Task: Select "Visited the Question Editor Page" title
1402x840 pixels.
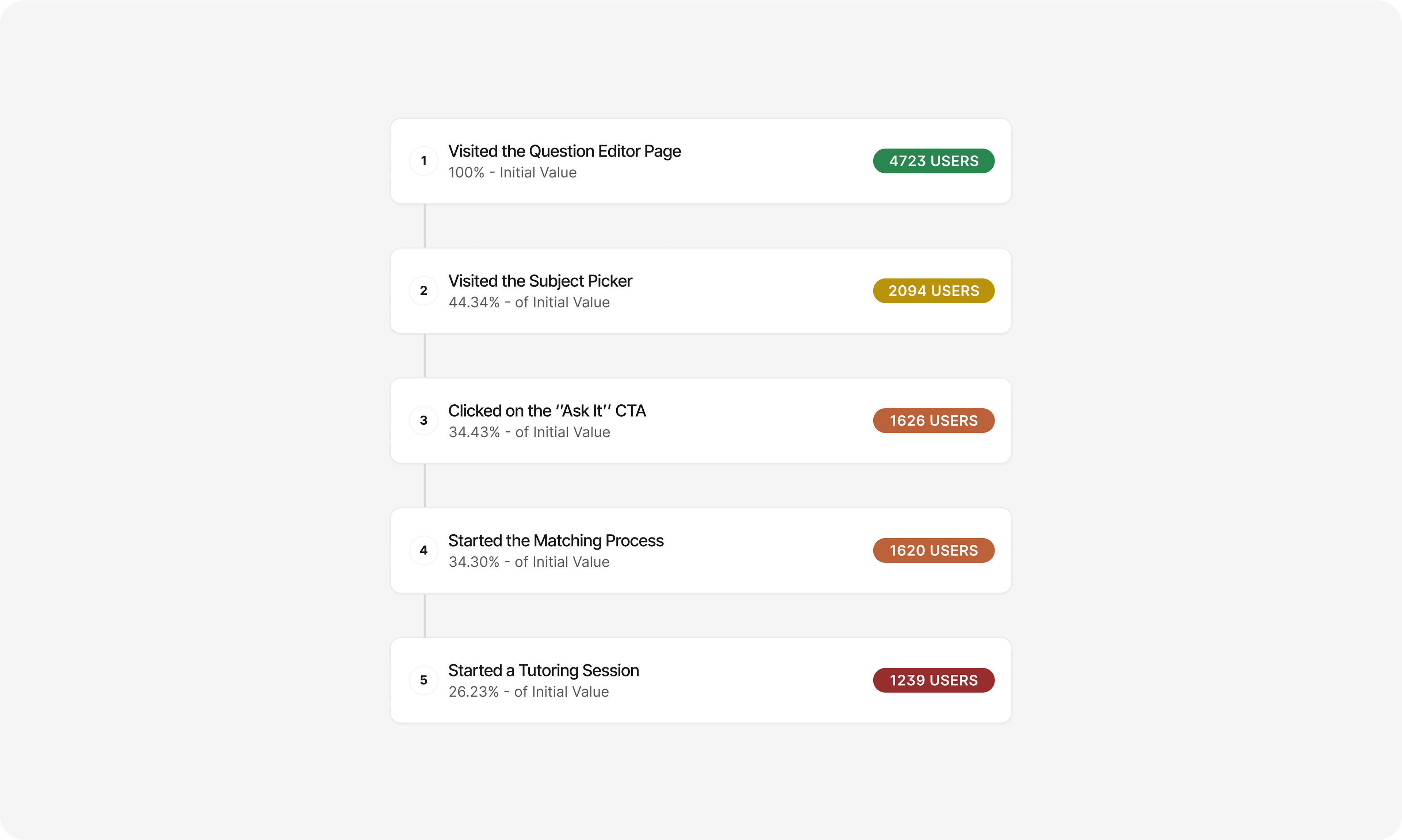Action: (x=564, y=151)
